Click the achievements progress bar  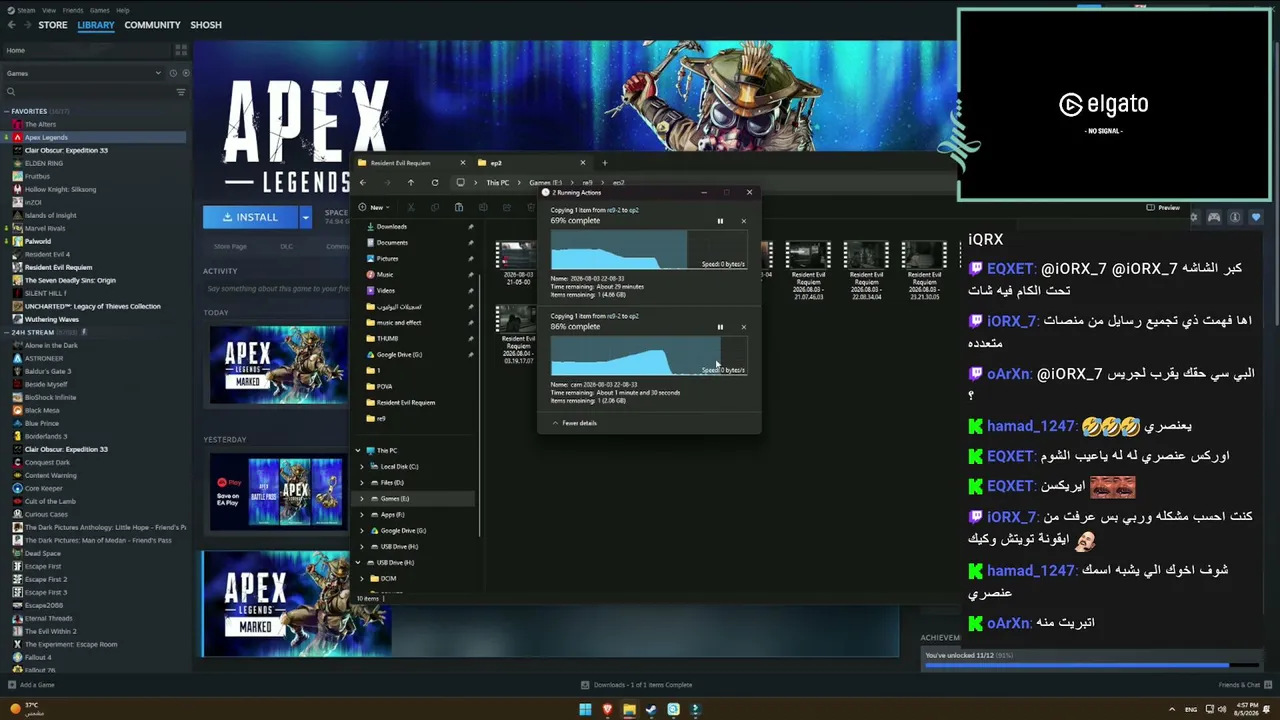(1092, 665)
